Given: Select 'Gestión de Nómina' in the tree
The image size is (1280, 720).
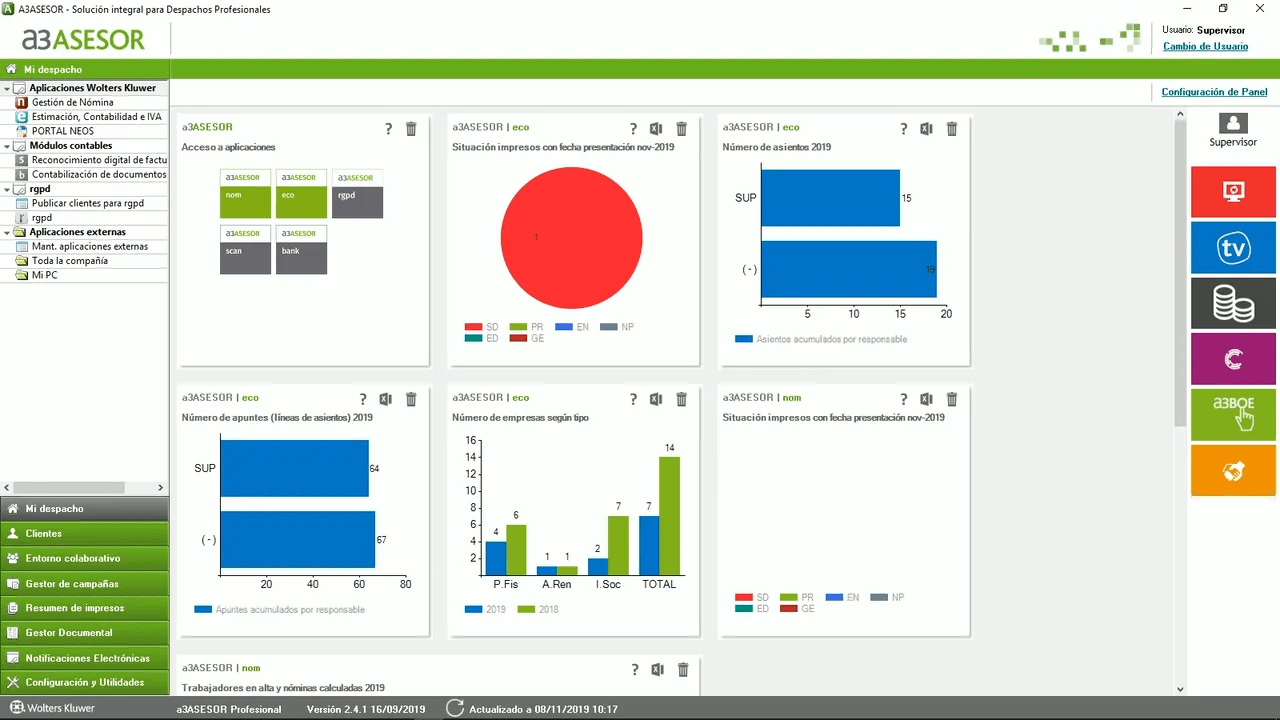Looking at the screenshot, I should click(72, 103).
